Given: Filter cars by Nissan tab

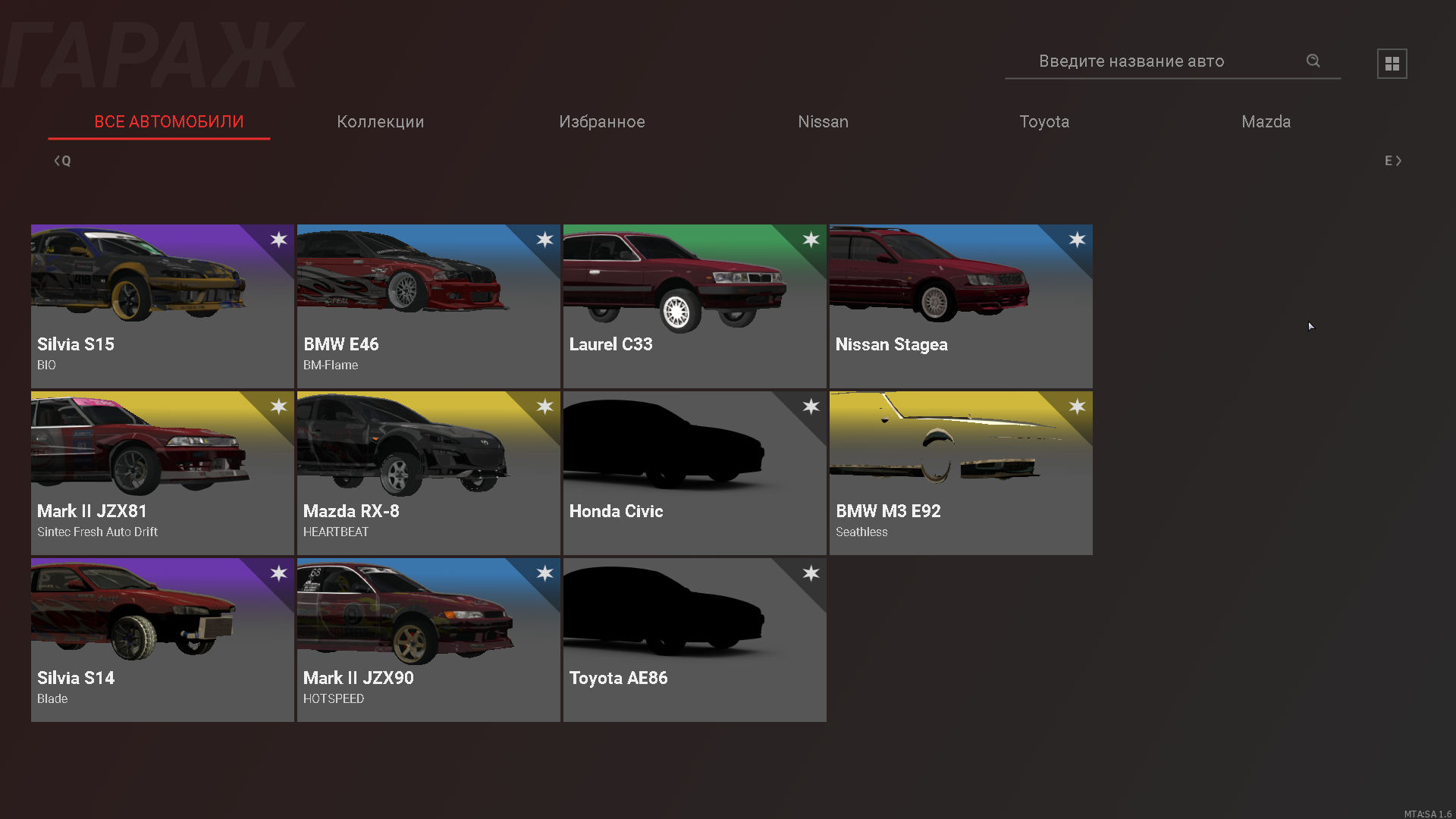Looking at the screenshot, I should click(x=823, y=122).
